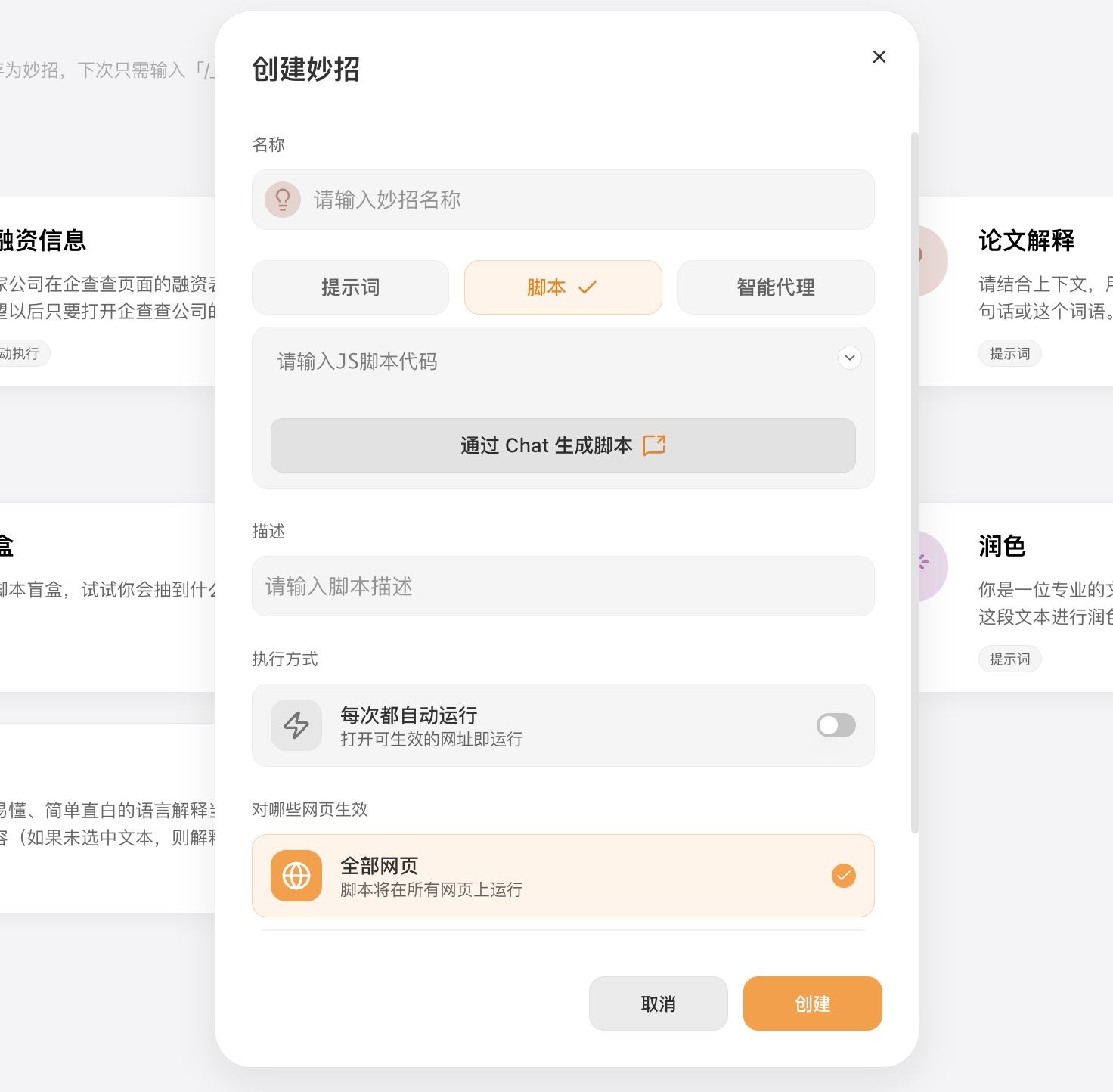
Task: Click the 脚本描述 input field
Action: point(563,586)
